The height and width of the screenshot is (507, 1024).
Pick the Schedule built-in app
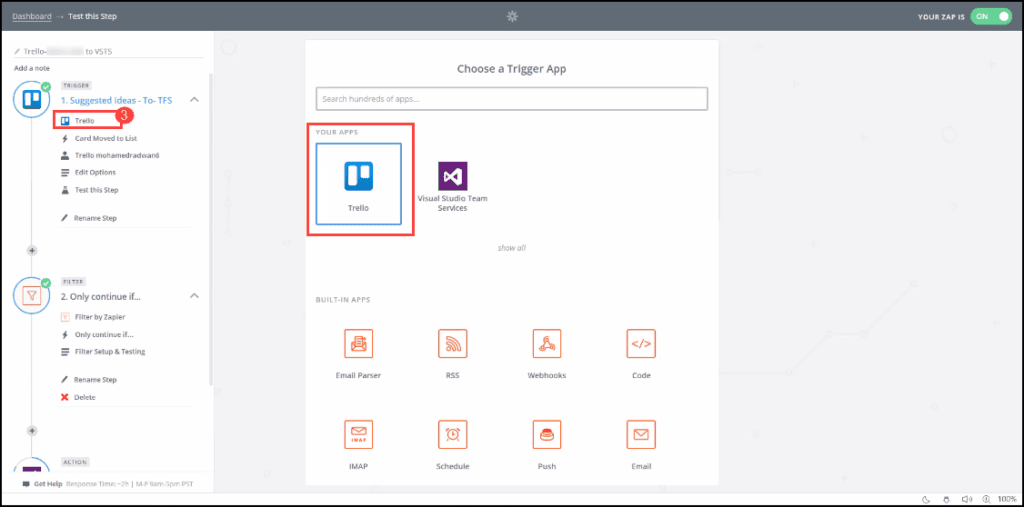pyautogui.click(x=452, y=443)
